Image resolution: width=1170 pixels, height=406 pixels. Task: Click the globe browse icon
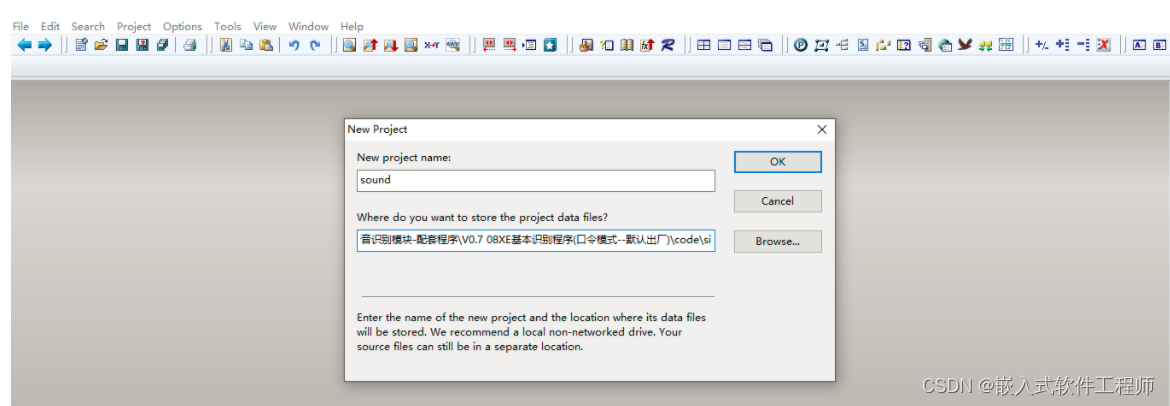945,45
